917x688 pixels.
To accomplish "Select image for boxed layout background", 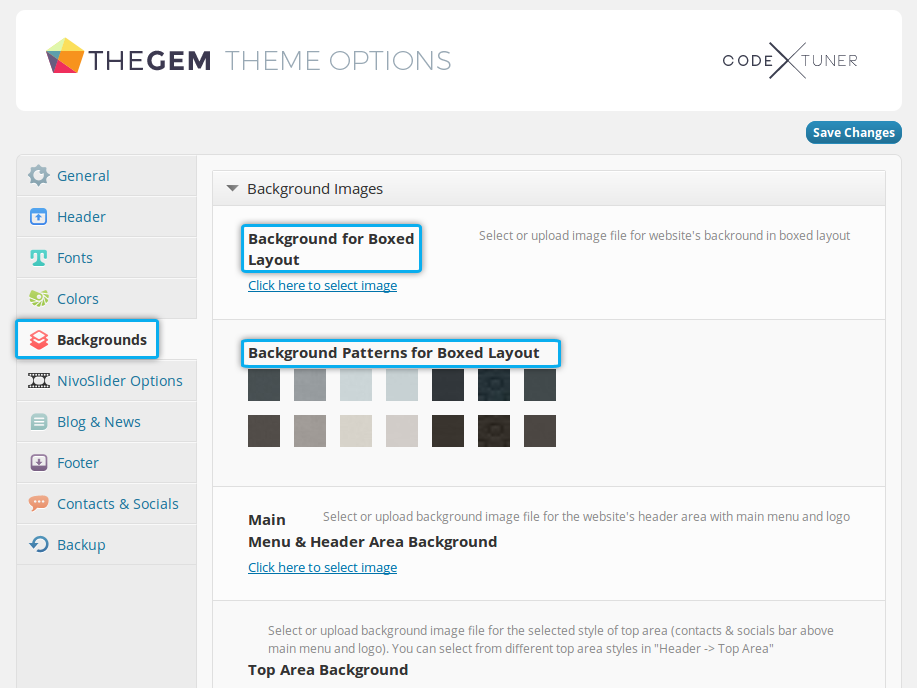I will [x=322, y=286].
